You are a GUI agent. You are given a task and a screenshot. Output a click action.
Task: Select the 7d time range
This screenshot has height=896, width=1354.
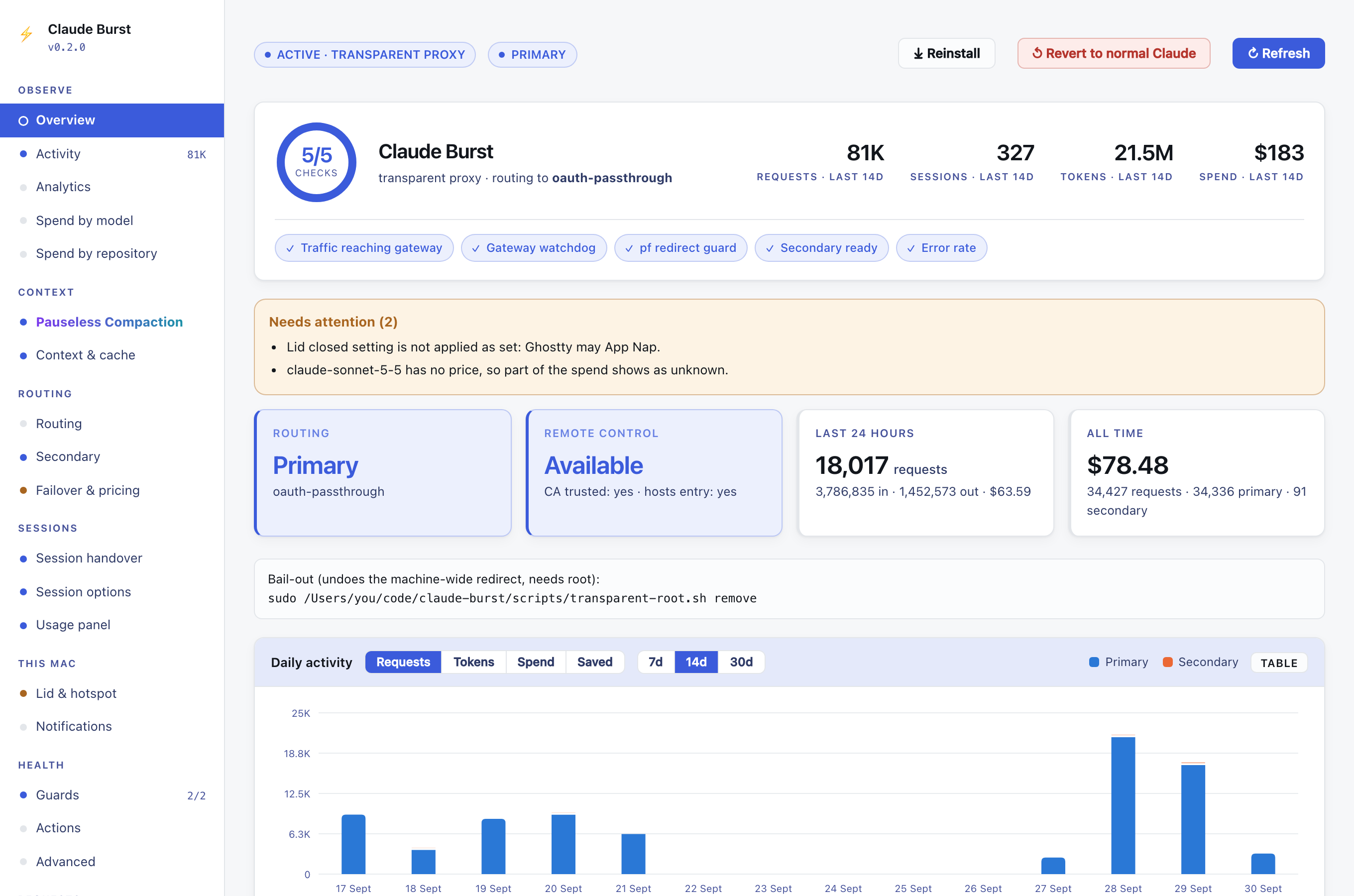(656, 662)
